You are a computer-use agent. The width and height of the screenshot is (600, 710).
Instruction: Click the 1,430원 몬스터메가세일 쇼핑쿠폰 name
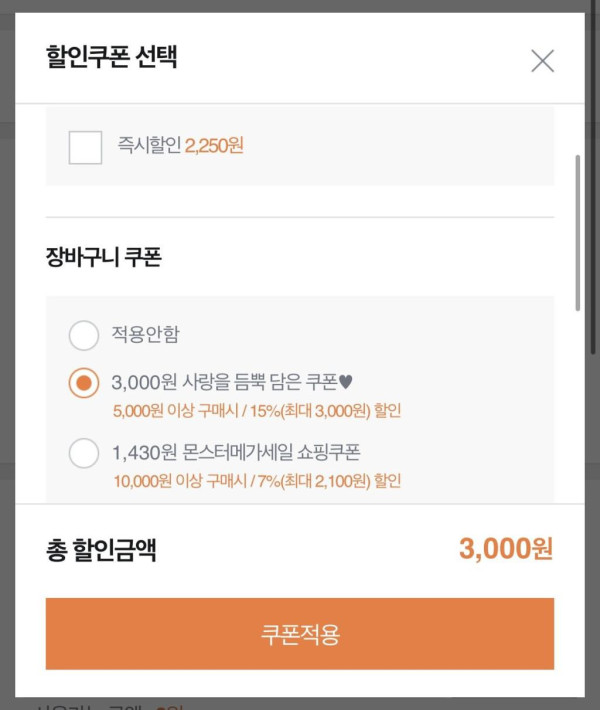pyautogui.click(x=236, y=453)
